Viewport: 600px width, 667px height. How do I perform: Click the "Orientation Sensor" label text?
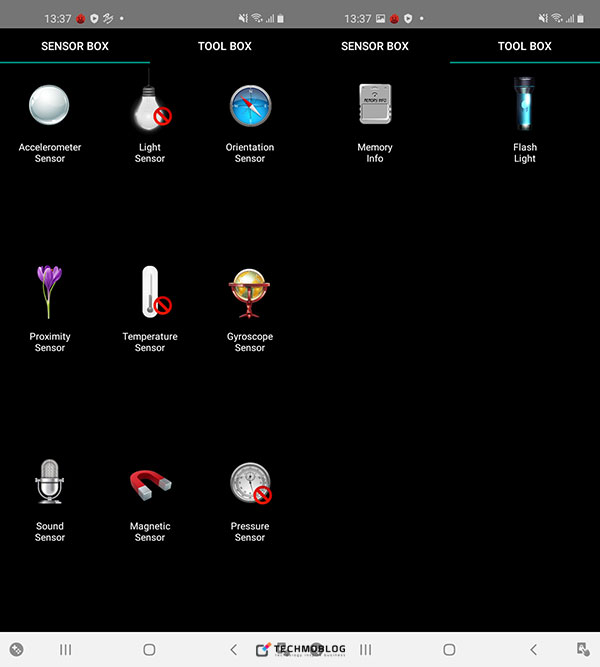pyautogui.click(x=250, y=153)
